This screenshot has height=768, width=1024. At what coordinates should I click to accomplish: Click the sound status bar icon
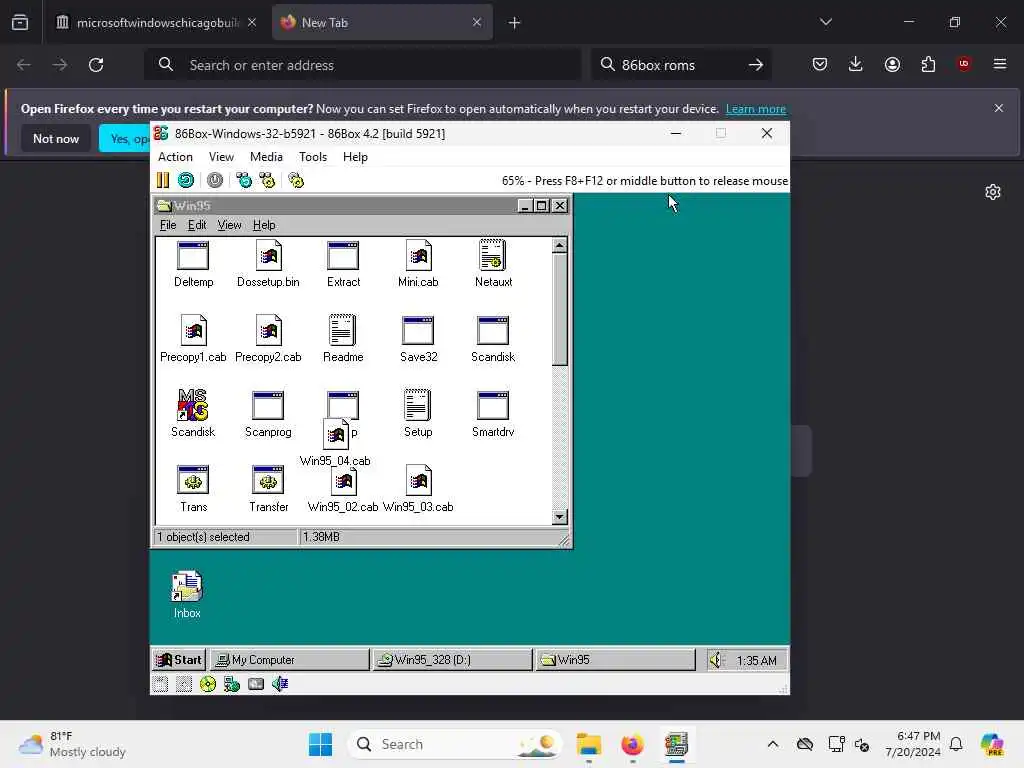(280, 684)
